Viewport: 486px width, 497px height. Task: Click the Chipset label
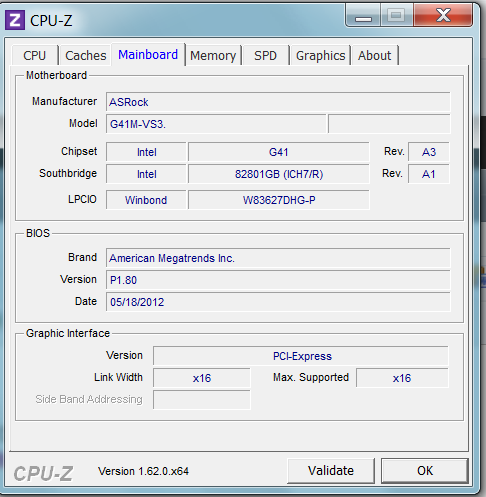[x=79, y=151]
